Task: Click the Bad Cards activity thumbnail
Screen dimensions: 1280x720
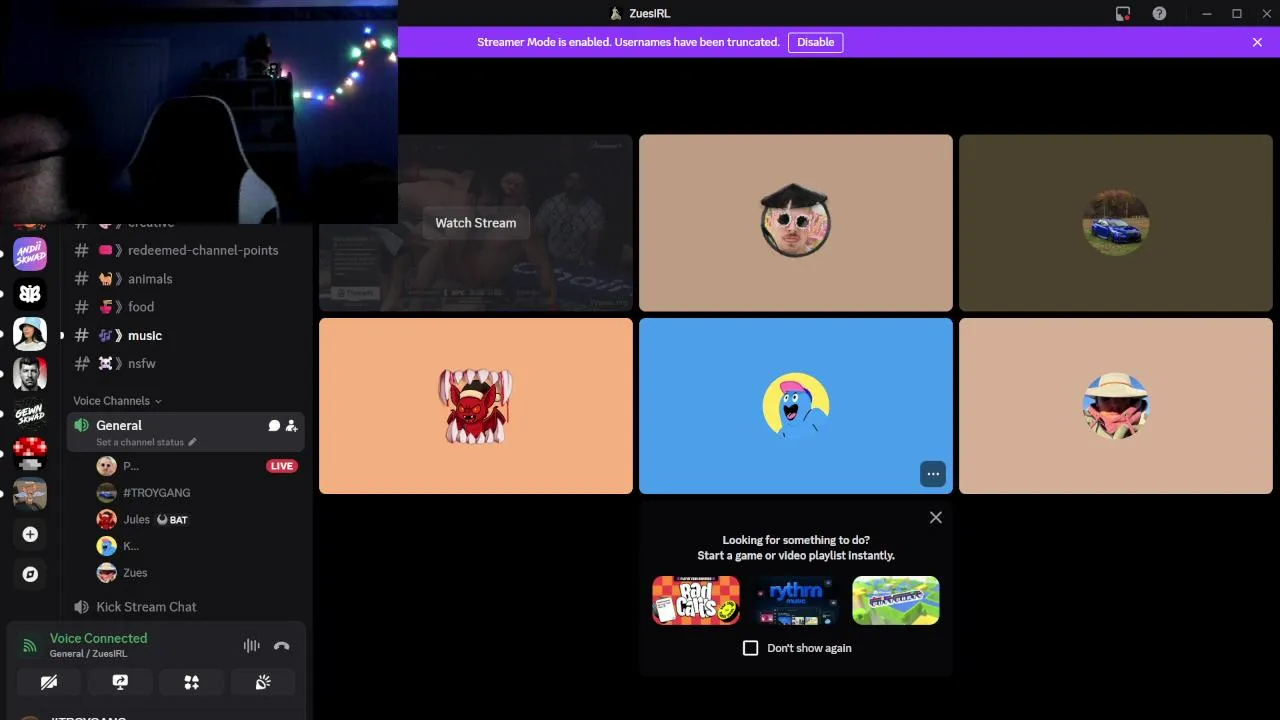Action: [696, 600]
